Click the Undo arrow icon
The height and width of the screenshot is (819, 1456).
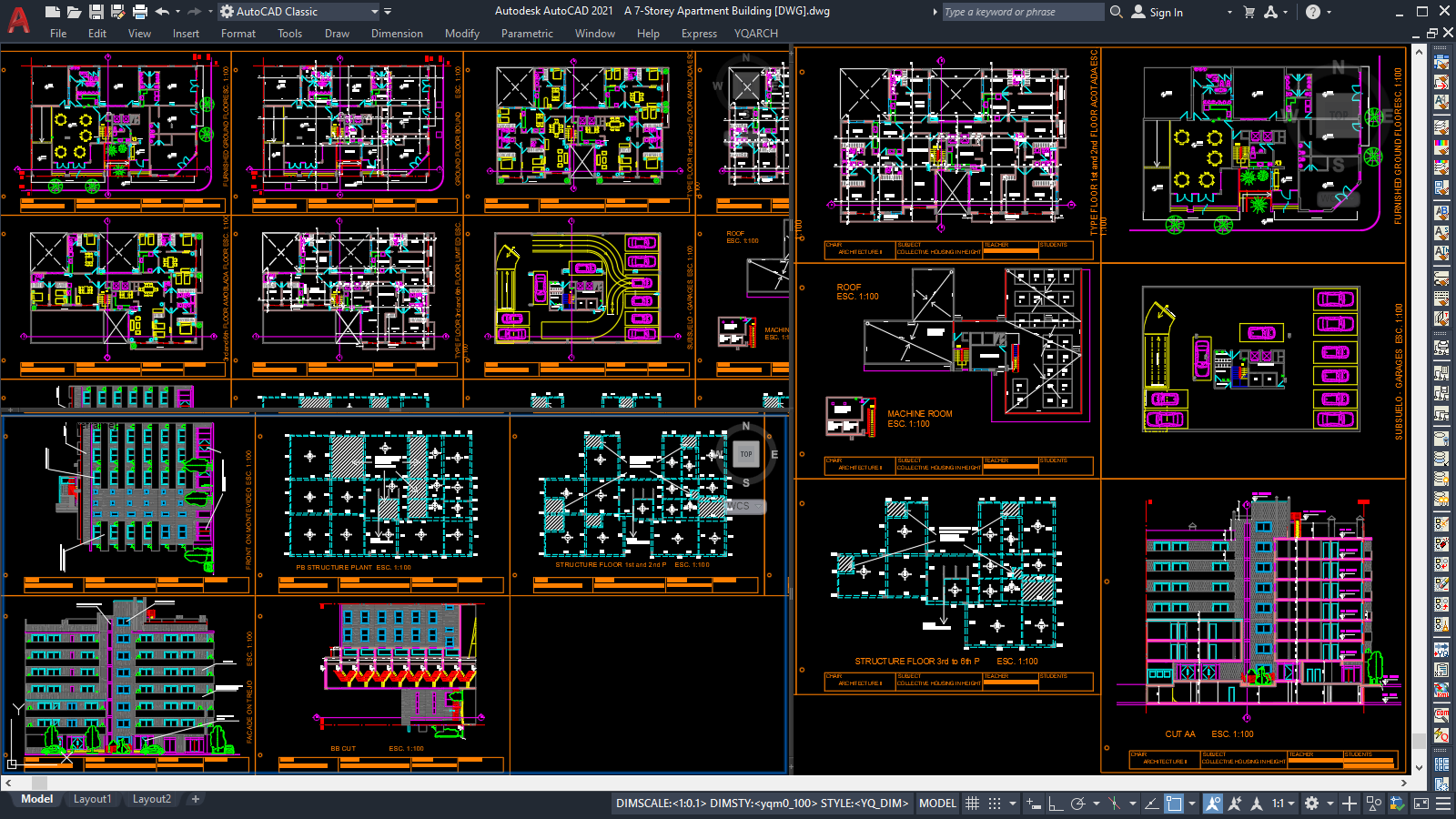162,12
